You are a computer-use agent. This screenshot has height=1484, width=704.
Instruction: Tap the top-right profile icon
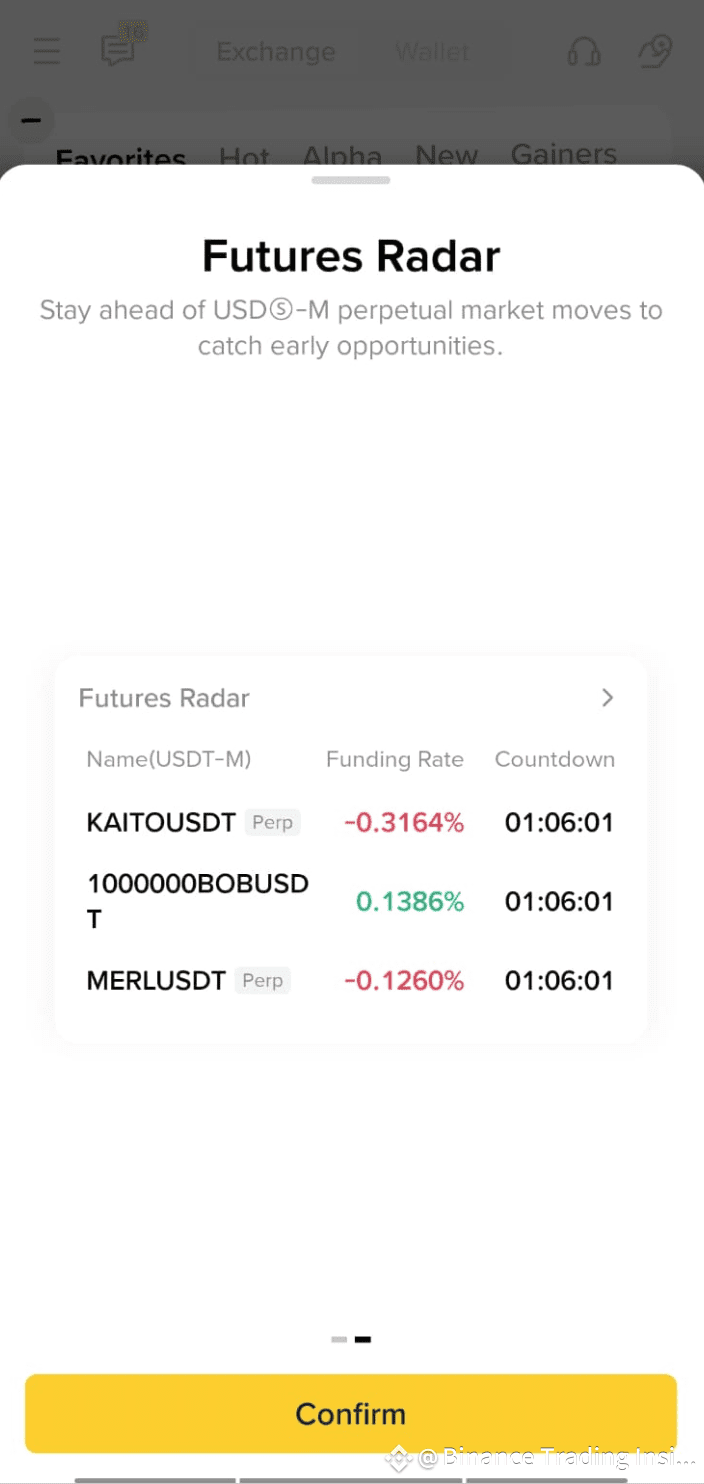tap(655, 51)
